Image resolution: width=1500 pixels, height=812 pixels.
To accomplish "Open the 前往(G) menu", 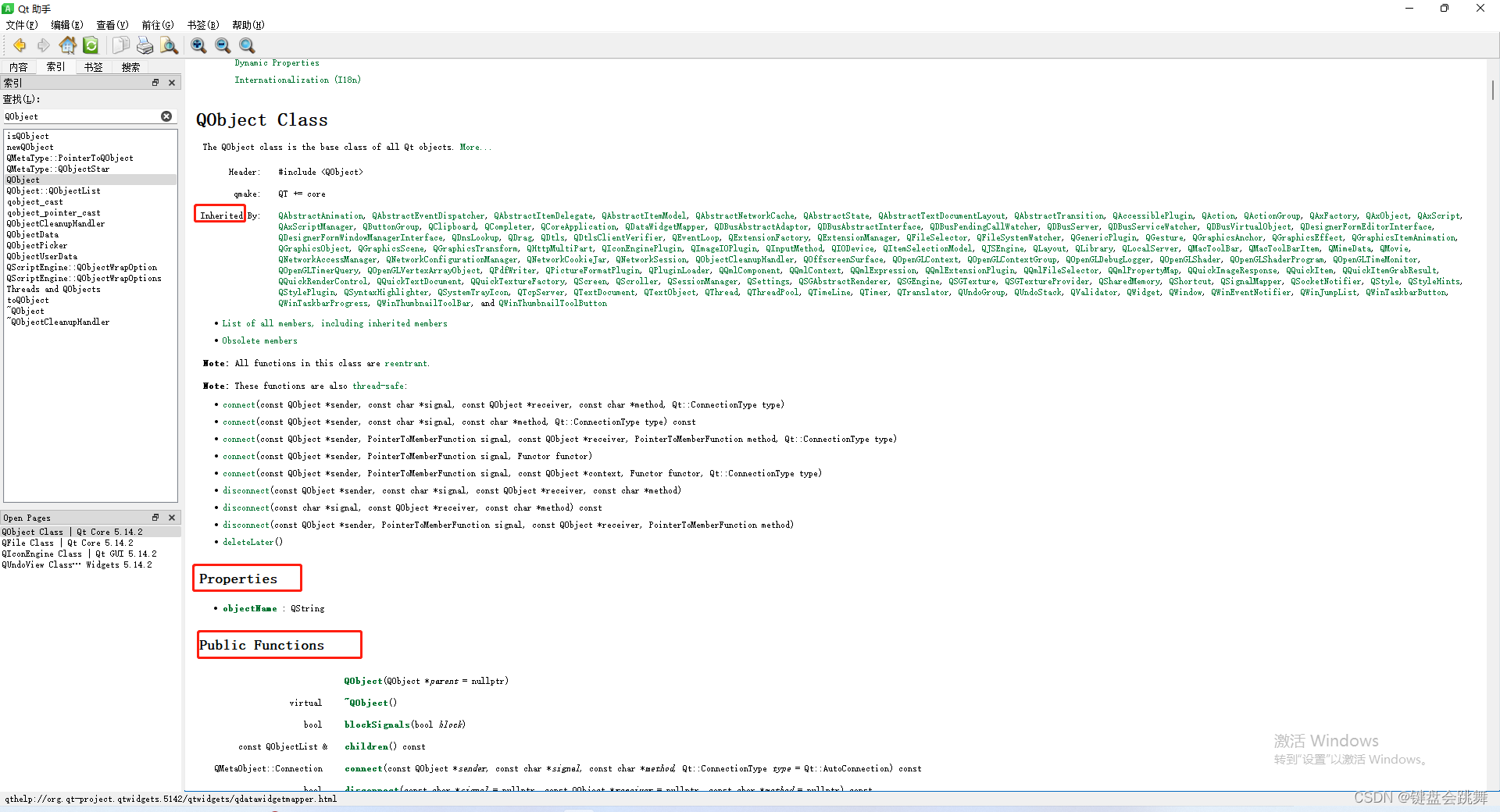I will click(x=158, y=25).
